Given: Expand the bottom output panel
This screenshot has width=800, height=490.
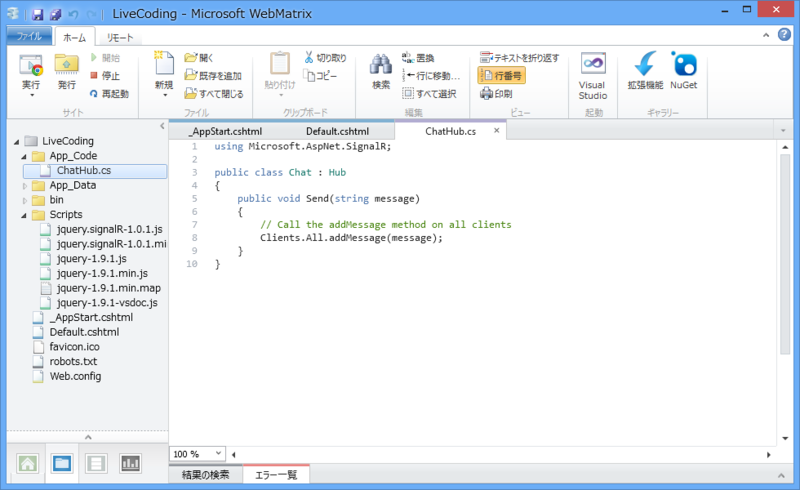Looking at the screenshot, I should tap(781, 475).
